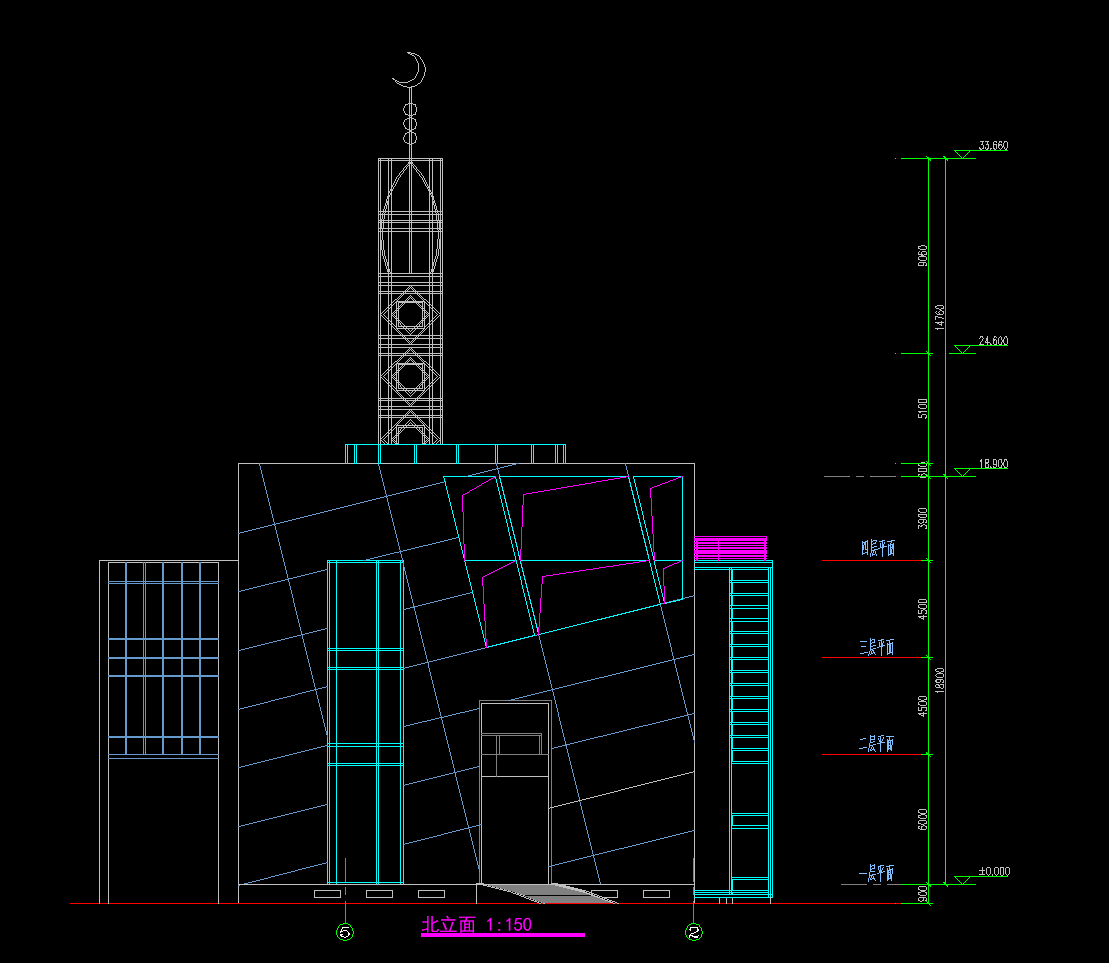Select the 一层平面 floor level label

pos(877,873)
